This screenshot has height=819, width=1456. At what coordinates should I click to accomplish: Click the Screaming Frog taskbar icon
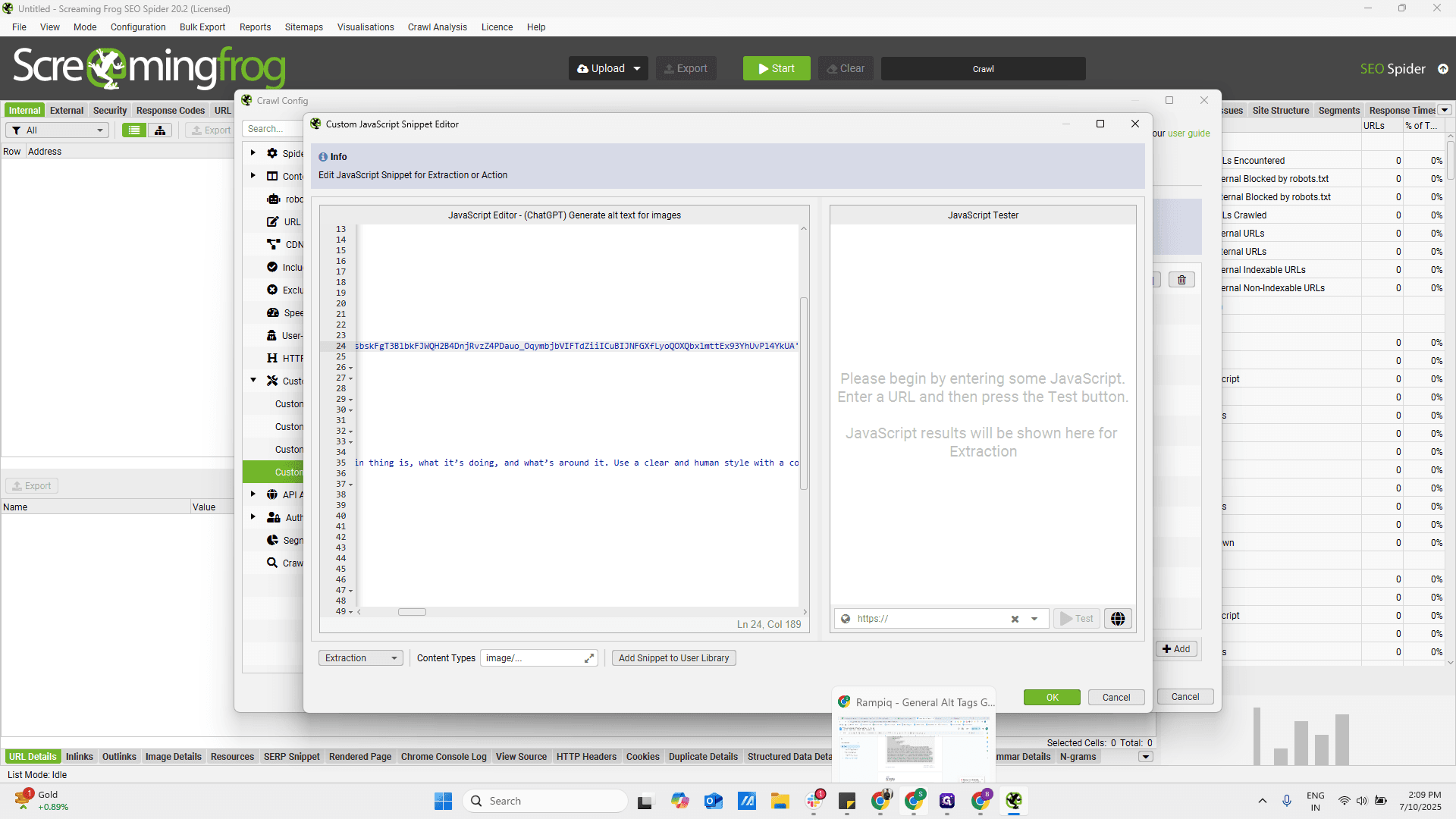[1014, 801]
